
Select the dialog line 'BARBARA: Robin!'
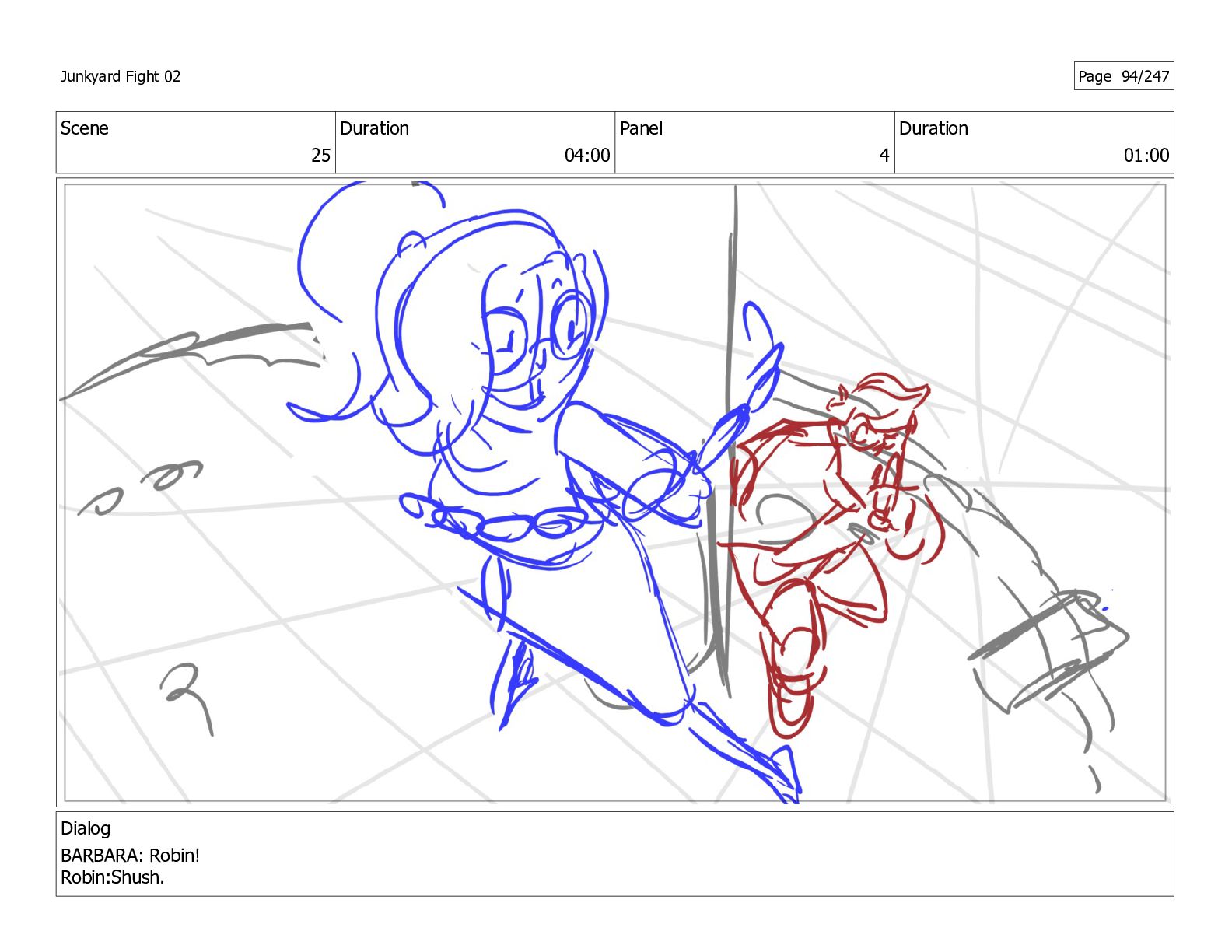point(131,856)
